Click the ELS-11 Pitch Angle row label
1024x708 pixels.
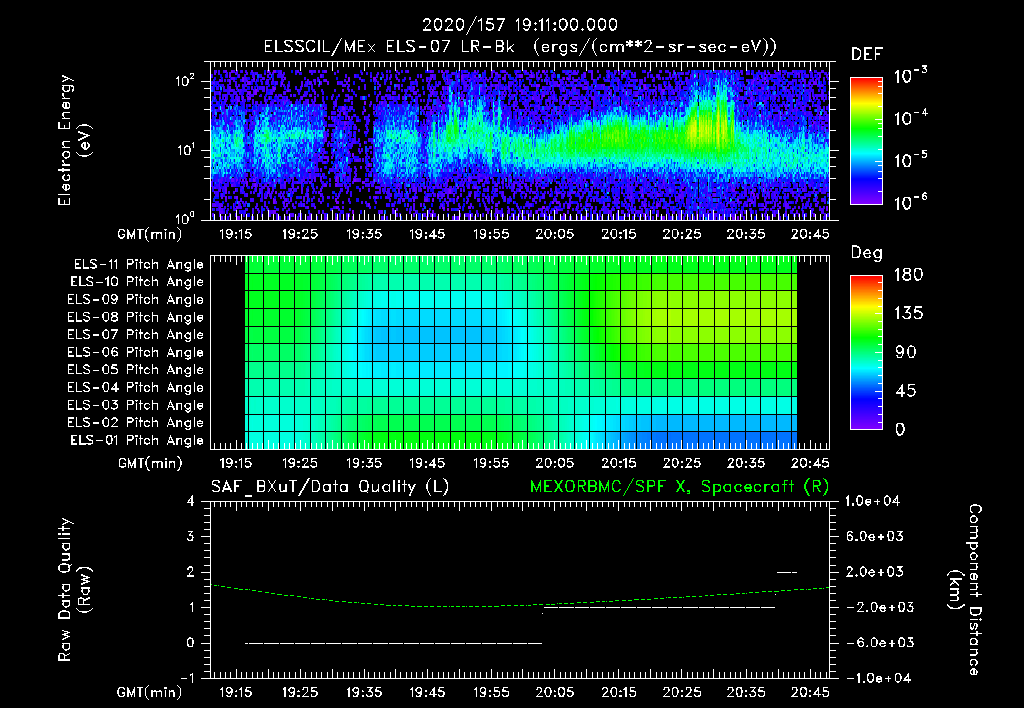[x=138, y=265]
